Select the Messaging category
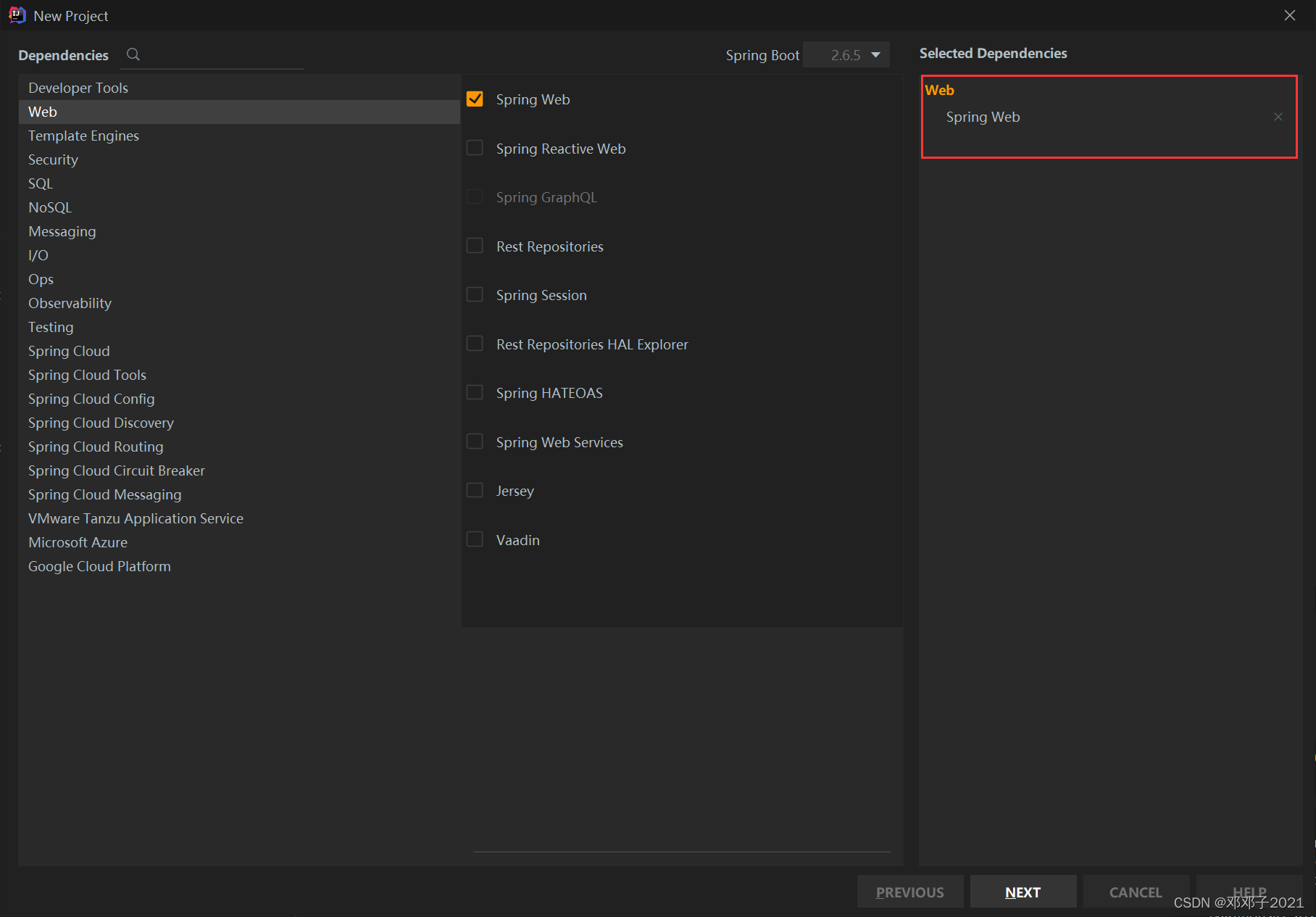The width and height of the screenshot is (1316, 917). pos(239,231)
